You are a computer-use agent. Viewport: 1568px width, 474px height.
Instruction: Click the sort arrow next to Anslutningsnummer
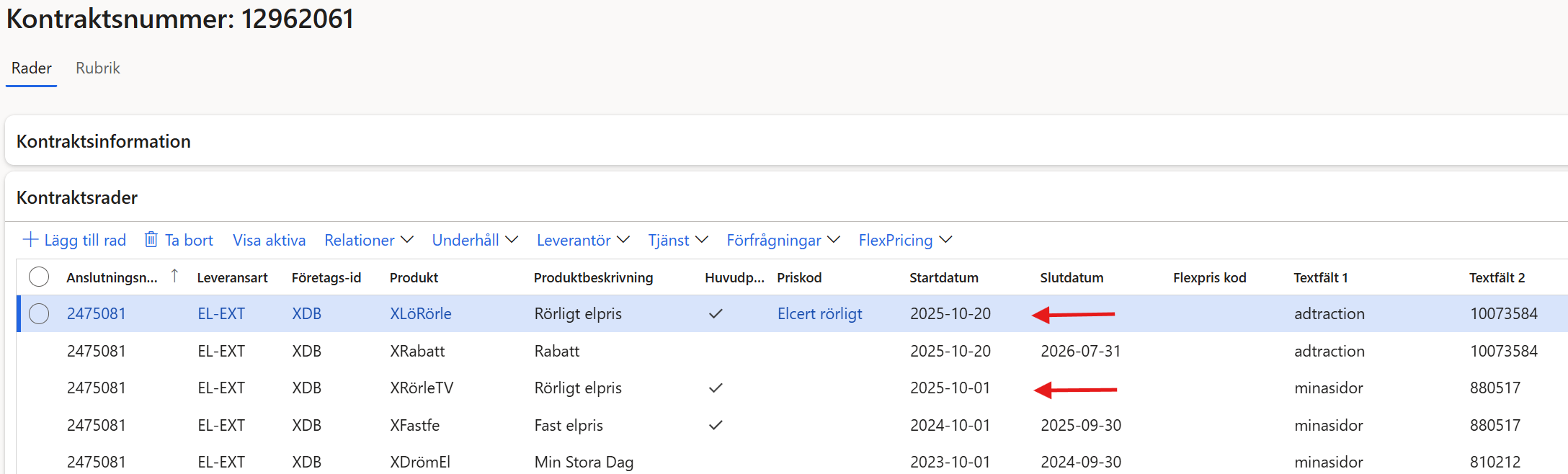pyautogui.click(x=174, y=276)
